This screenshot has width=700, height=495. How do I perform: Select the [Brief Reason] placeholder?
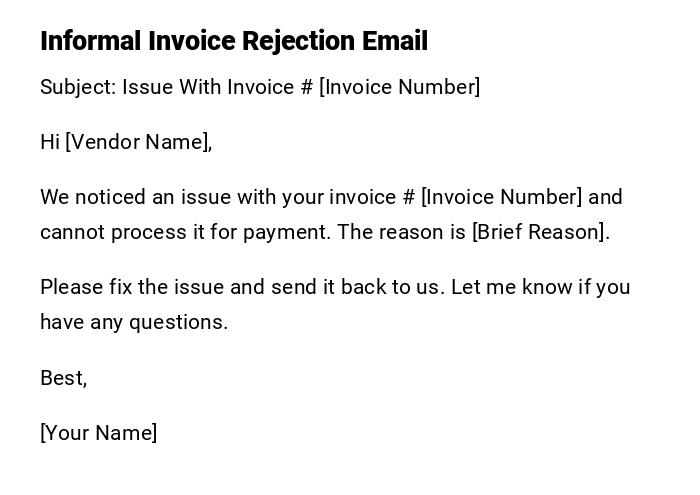[539, 232]
